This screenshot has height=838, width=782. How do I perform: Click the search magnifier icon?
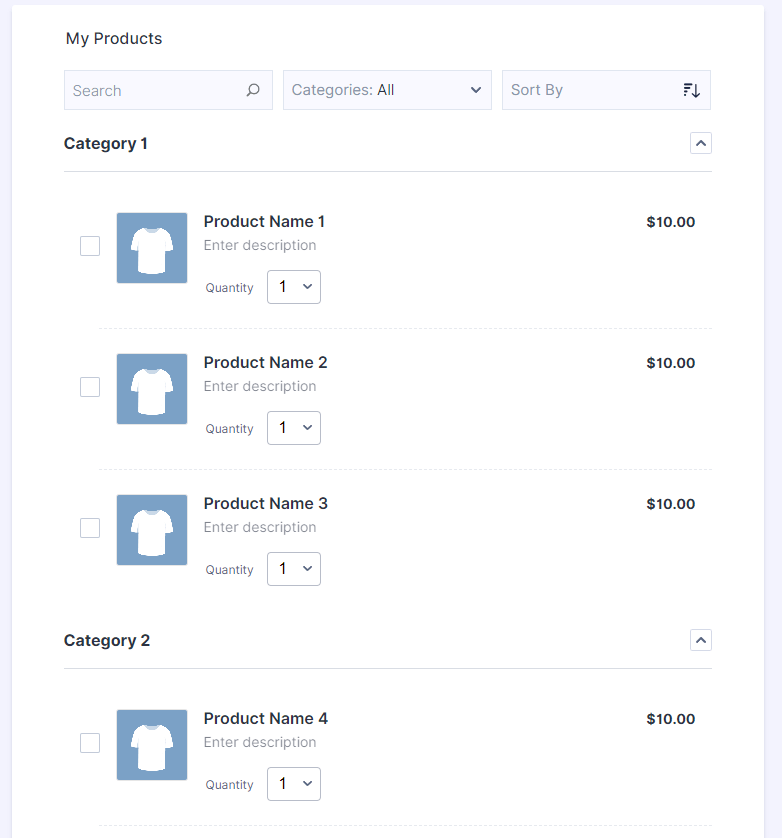click(253, 90)
